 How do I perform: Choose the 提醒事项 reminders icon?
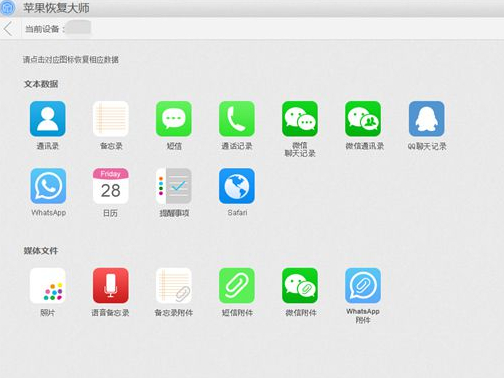click(x=174, y=186)
